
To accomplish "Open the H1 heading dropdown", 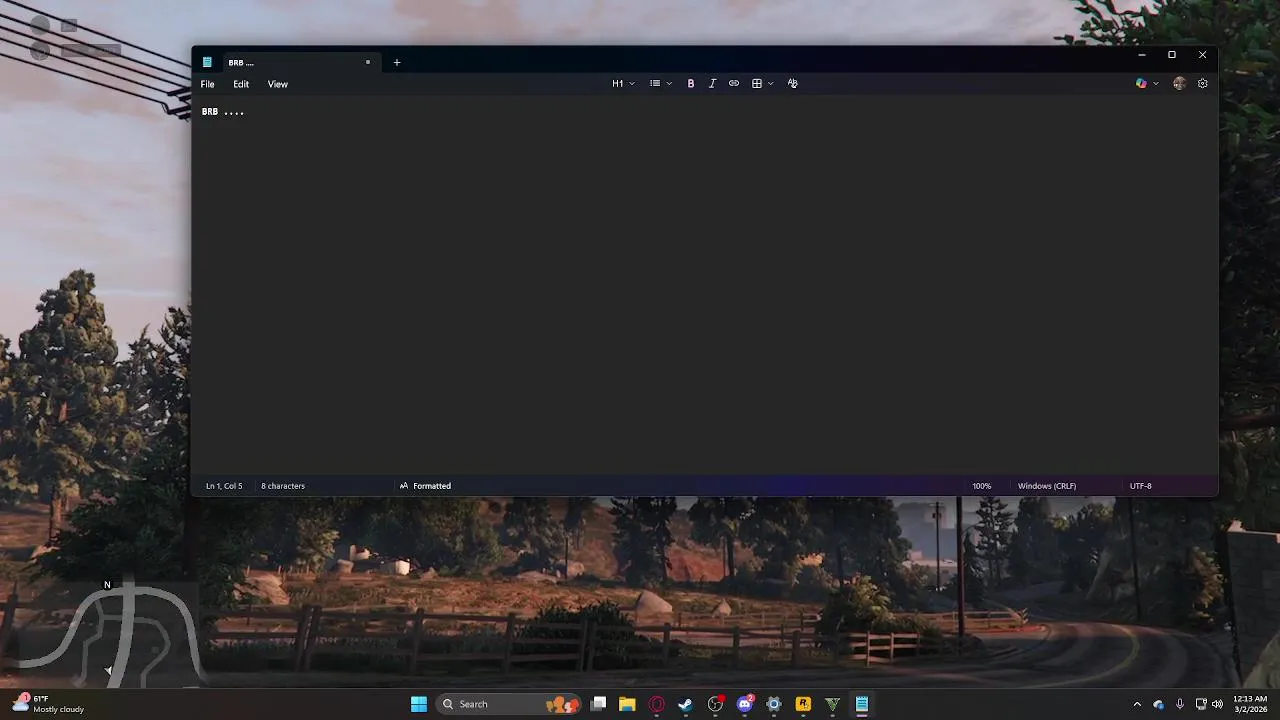I will tap(623, 84).
